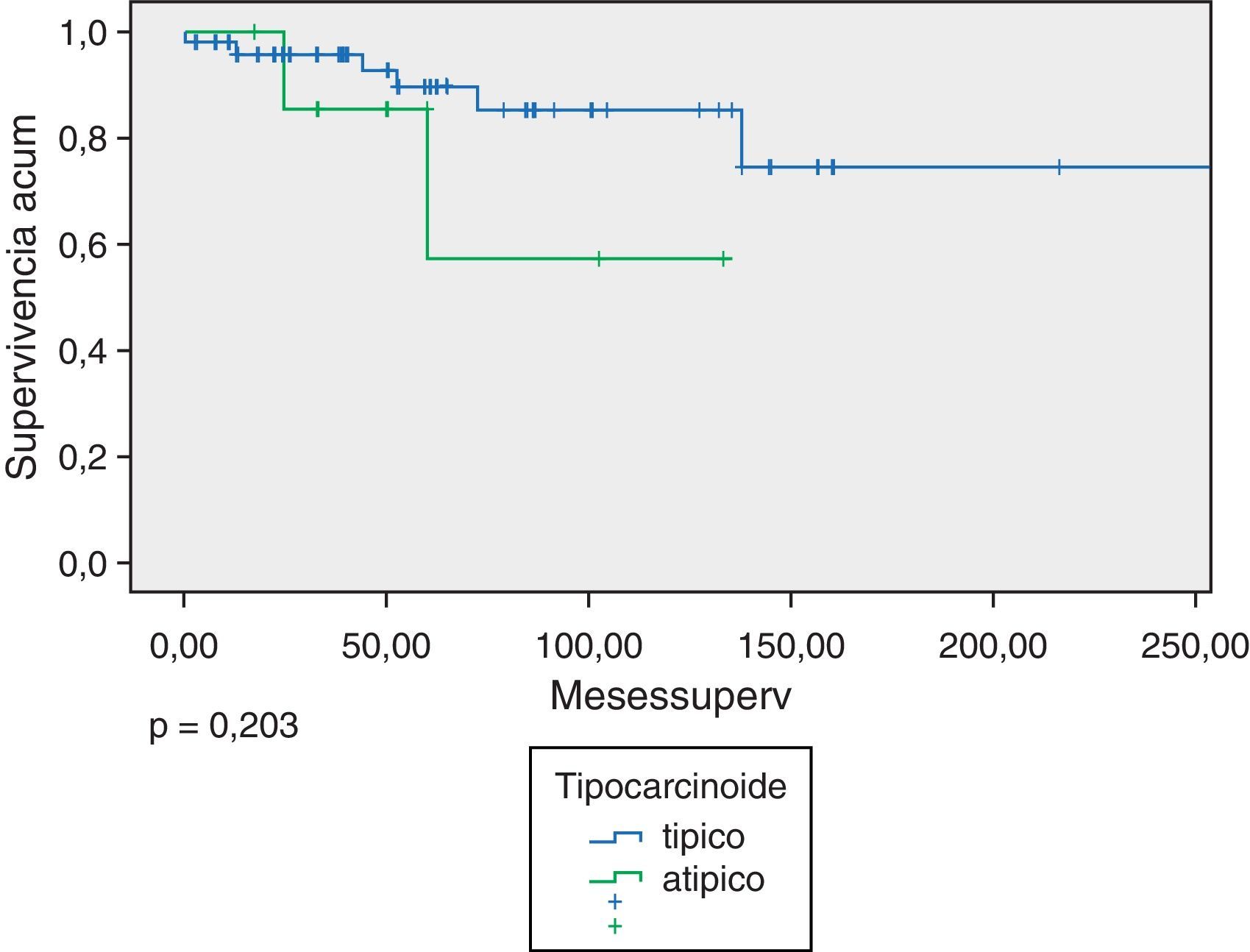1250x952 pixels.
Task: Select the x-axis title "Mesessuperv"
Action: click(670, 695)
